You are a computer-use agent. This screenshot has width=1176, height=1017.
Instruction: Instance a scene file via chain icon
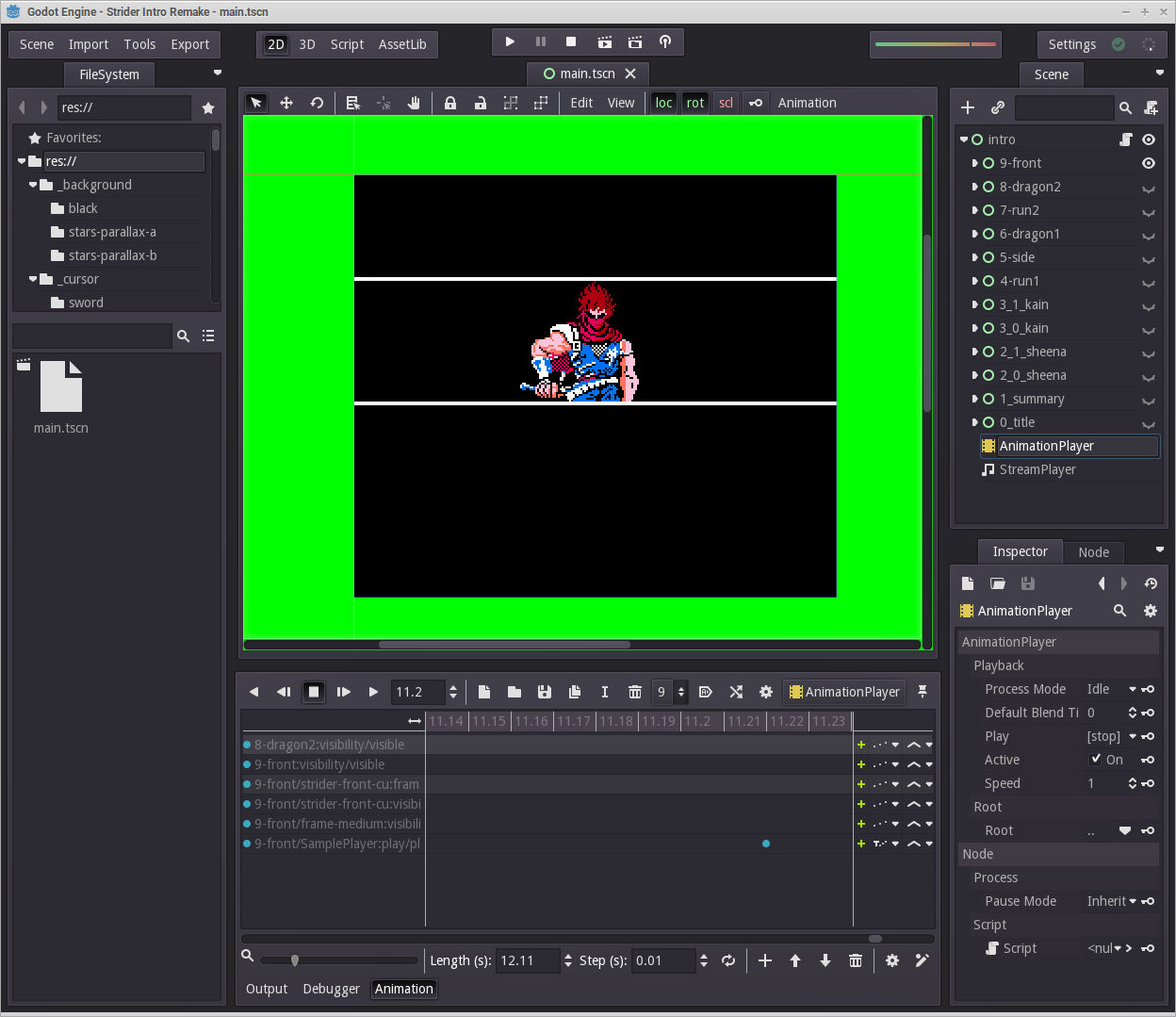click(998, 107)
